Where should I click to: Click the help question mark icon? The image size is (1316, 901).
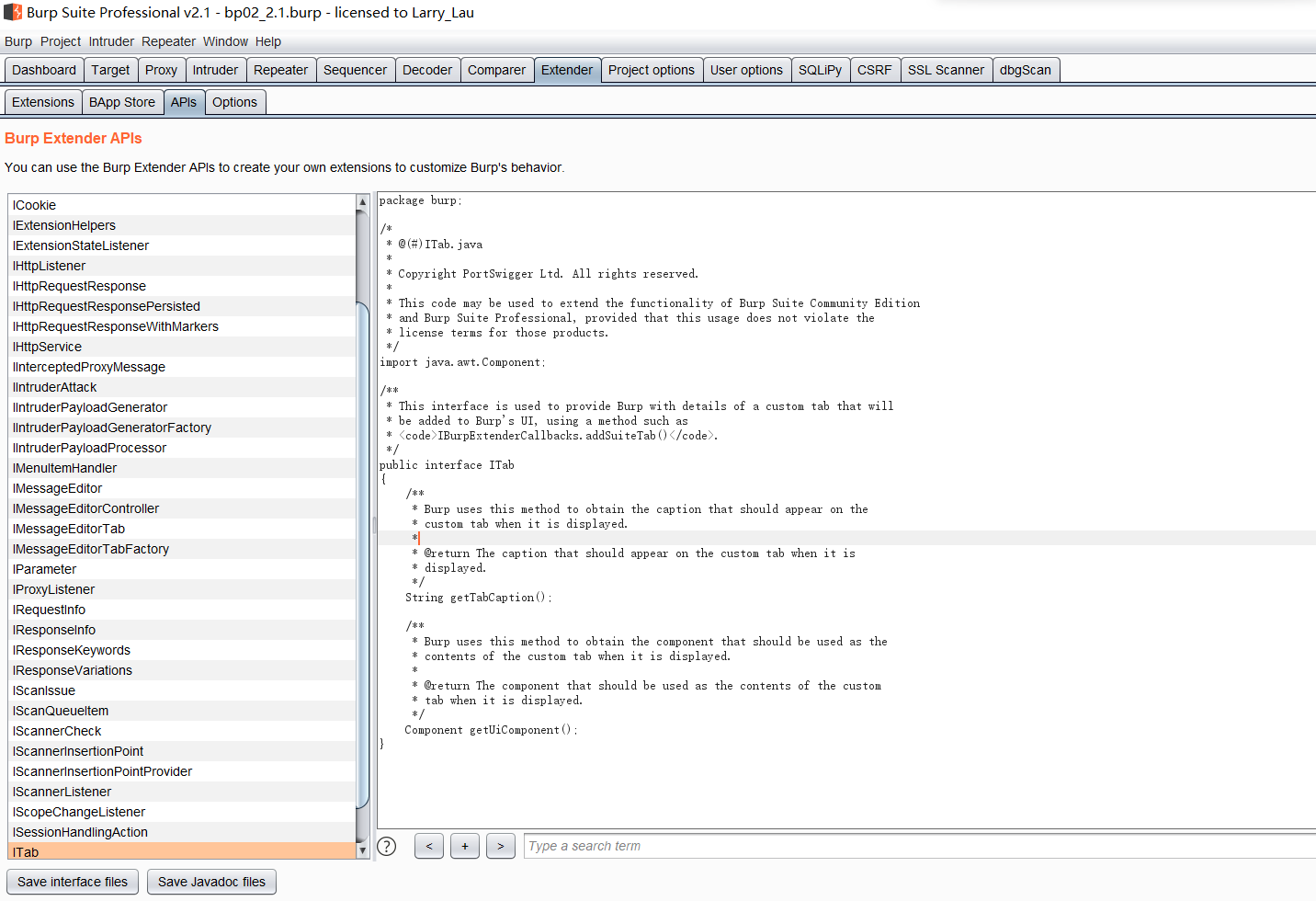[387, 846]
